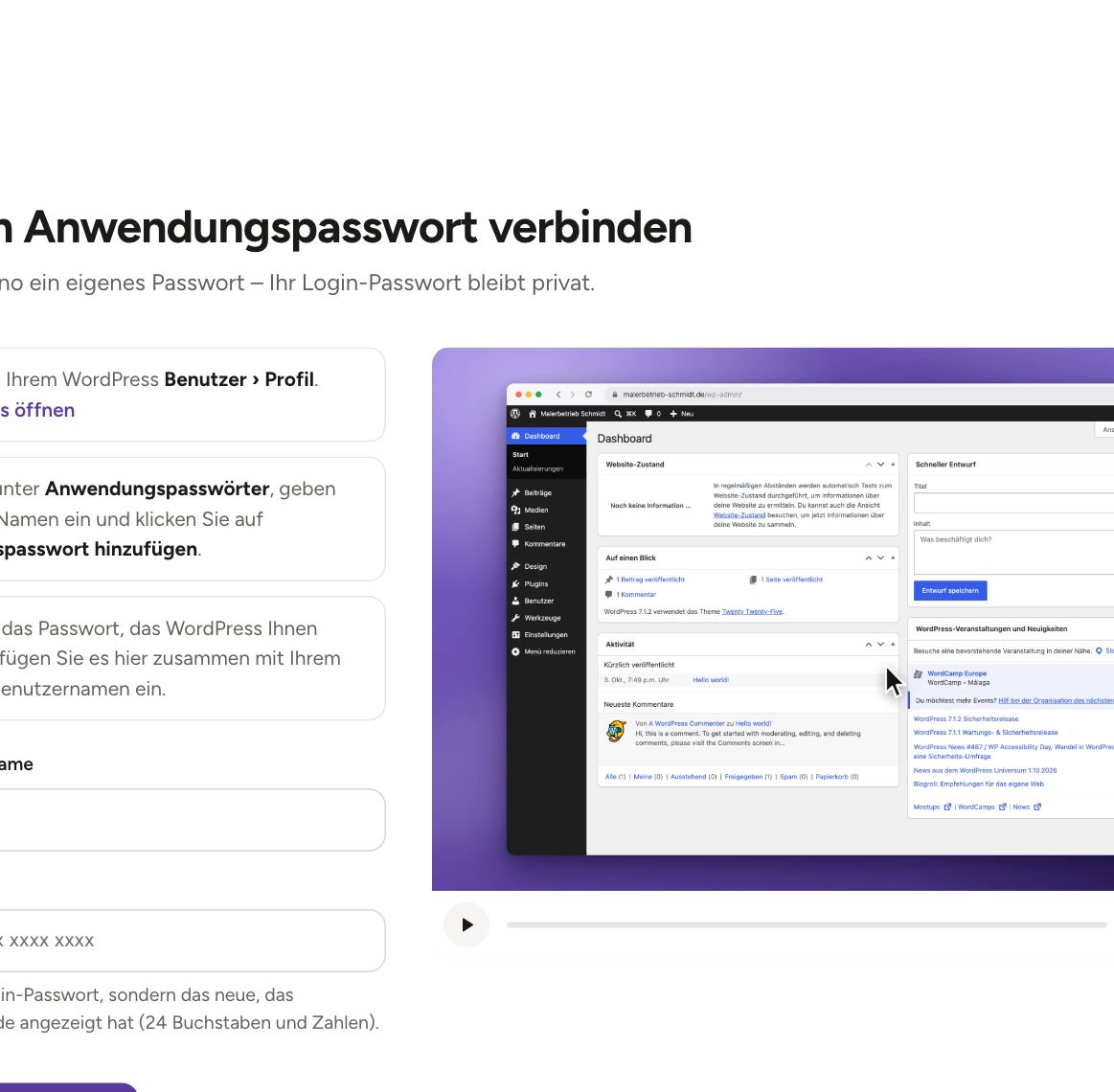Click the padlock icon in the address bar

tap(615, 395)
